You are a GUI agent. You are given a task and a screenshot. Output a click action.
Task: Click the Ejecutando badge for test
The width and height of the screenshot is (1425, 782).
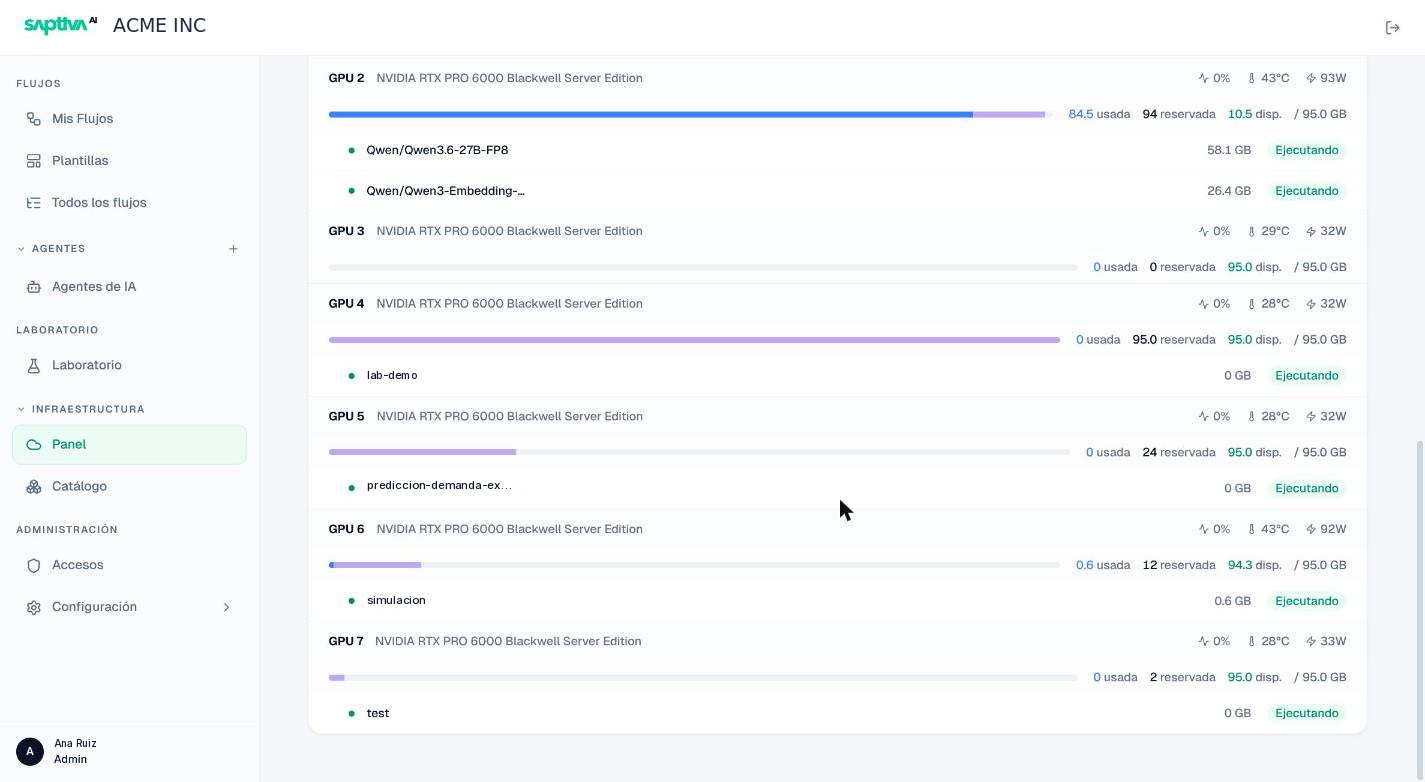click(1306, 714)
